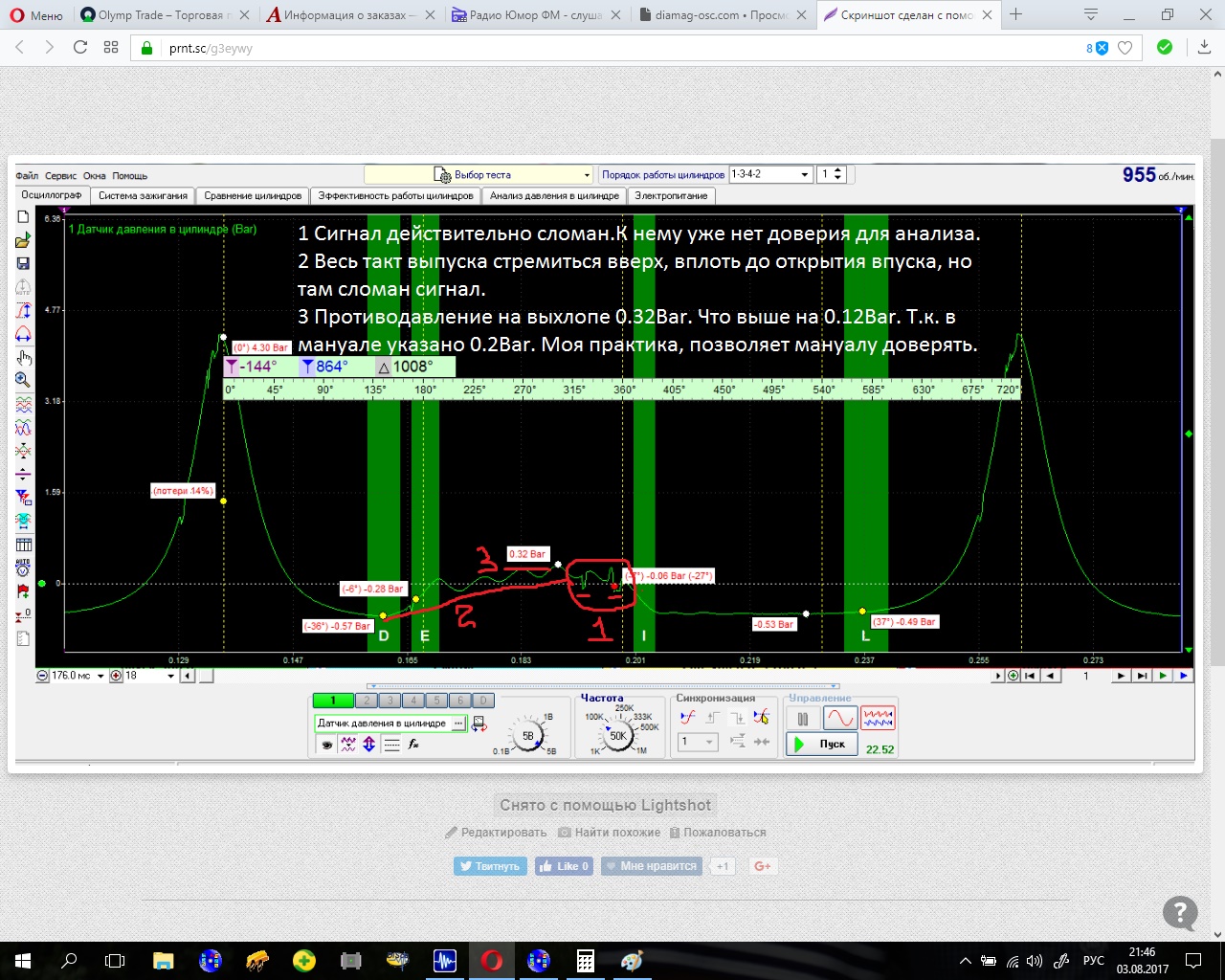Click the blue vertical double-arrow icon
This screenshot has height=980, width=1225.
click(x=369, y=745)
